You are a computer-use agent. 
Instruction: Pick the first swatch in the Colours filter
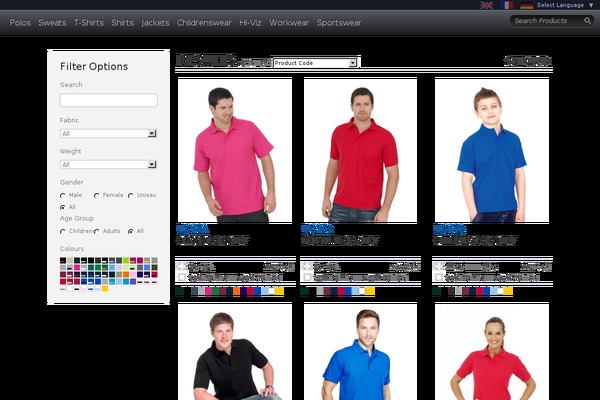click(x=64, y=261)
